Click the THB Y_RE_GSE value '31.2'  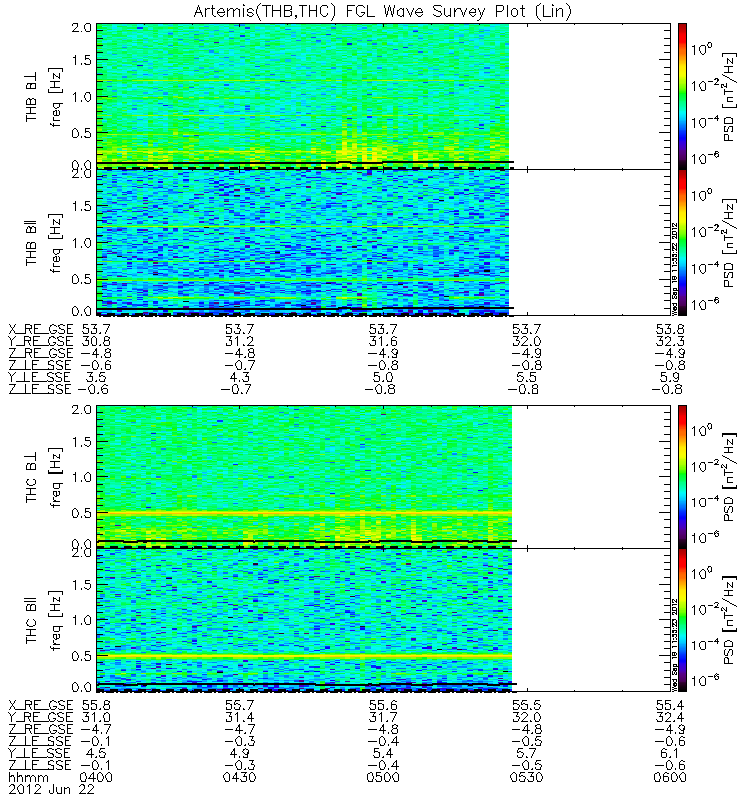point(239,341)
